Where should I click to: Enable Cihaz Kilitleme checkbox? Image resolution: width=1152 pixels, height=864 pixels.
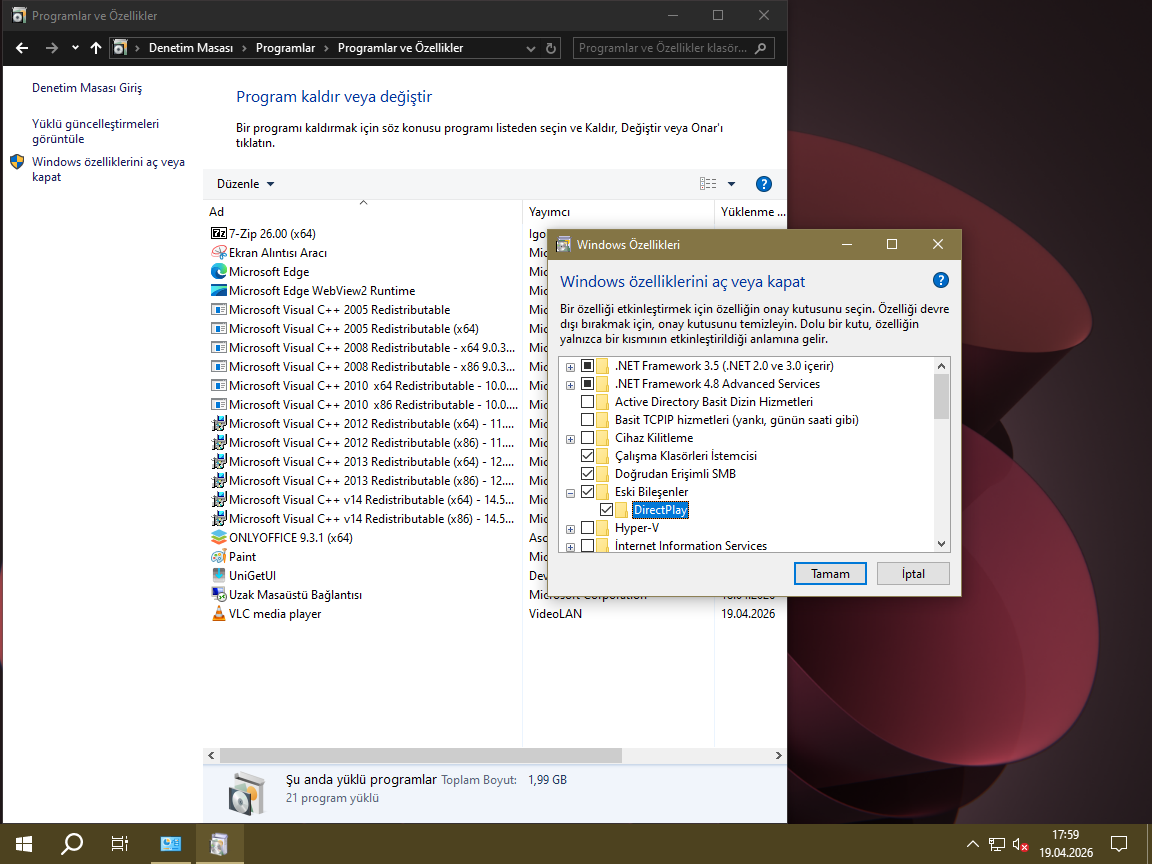[588, 438]
